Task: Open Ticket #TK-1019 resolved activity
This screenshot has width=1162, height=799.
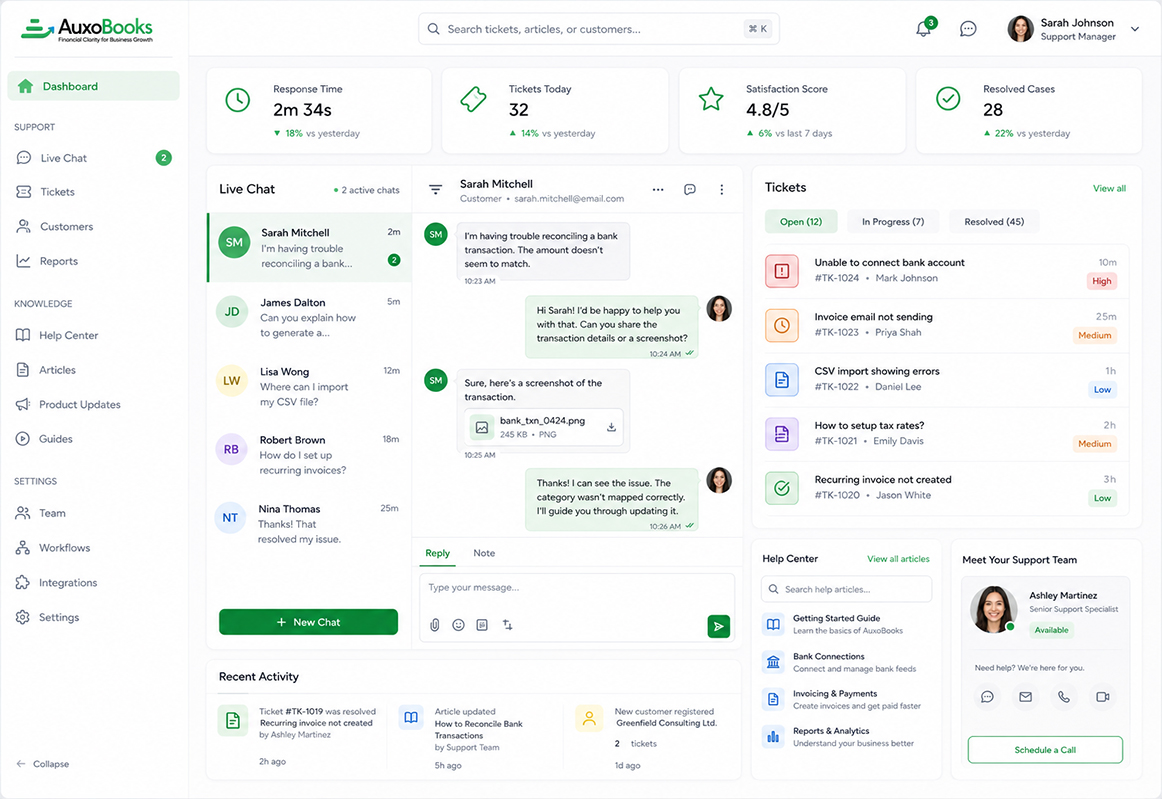Action: [298, 735]
